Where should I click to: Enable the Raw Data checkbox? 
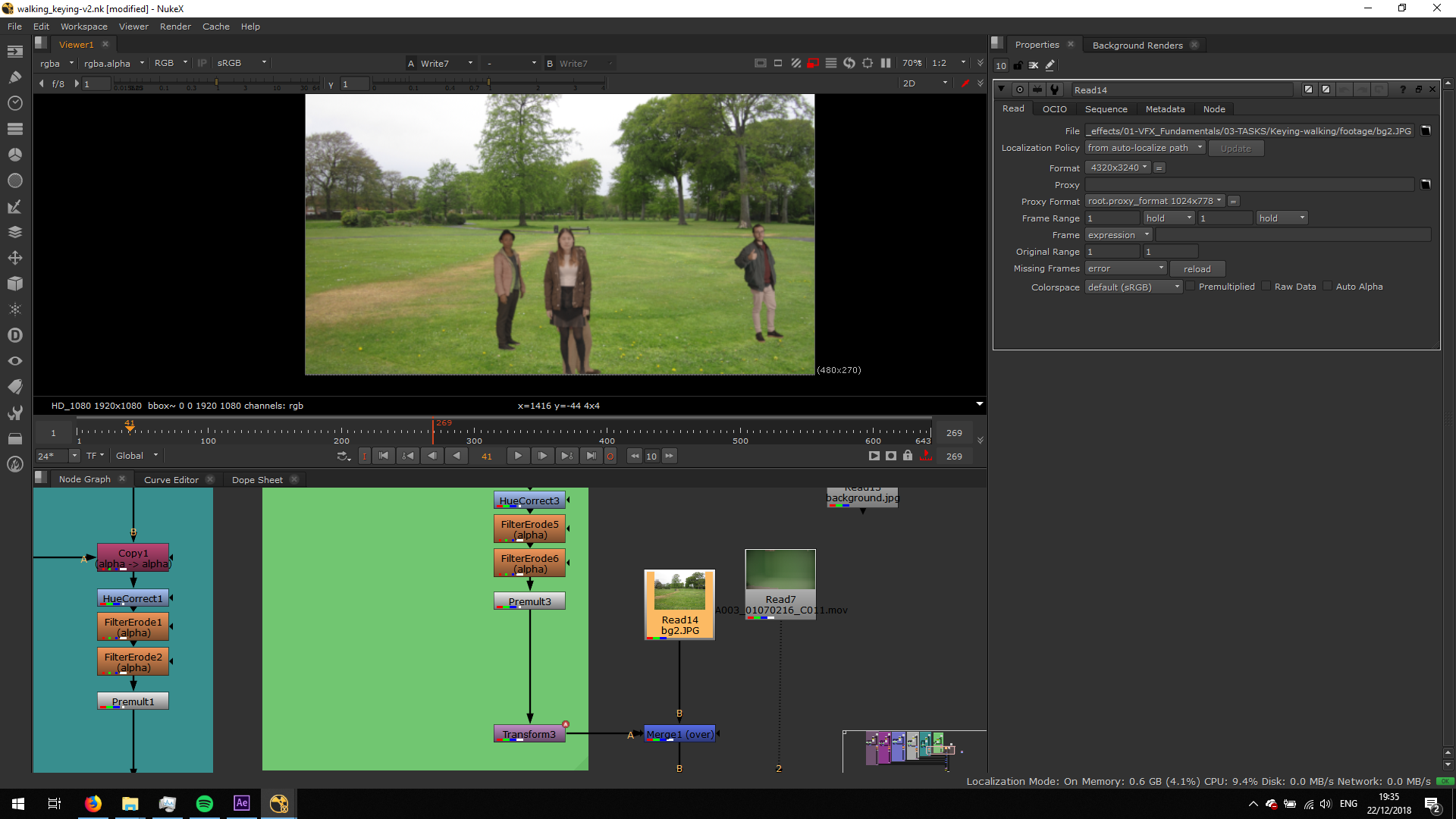pos(1266,287)
